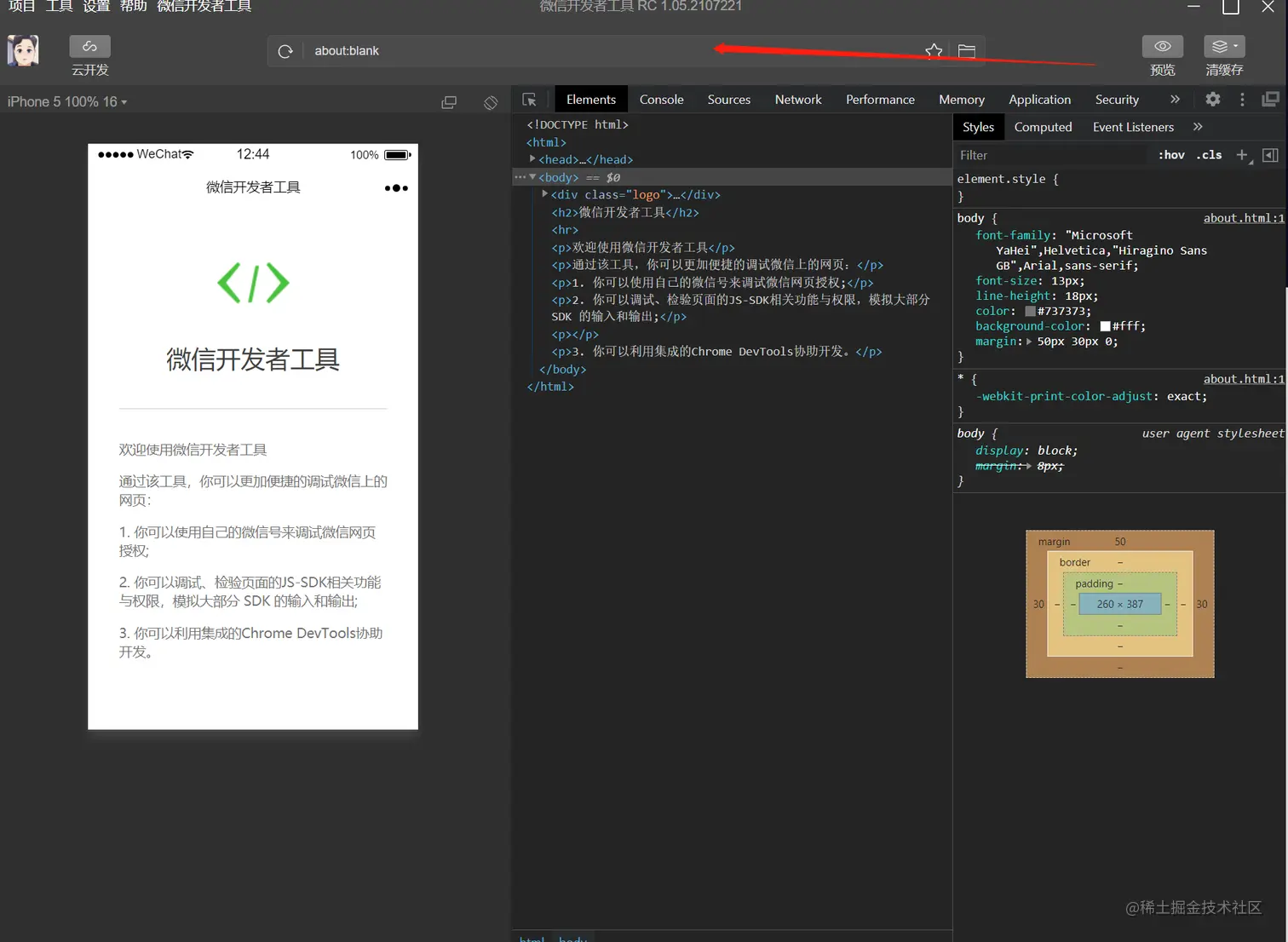Switch to the Network tab

point(798,100)
